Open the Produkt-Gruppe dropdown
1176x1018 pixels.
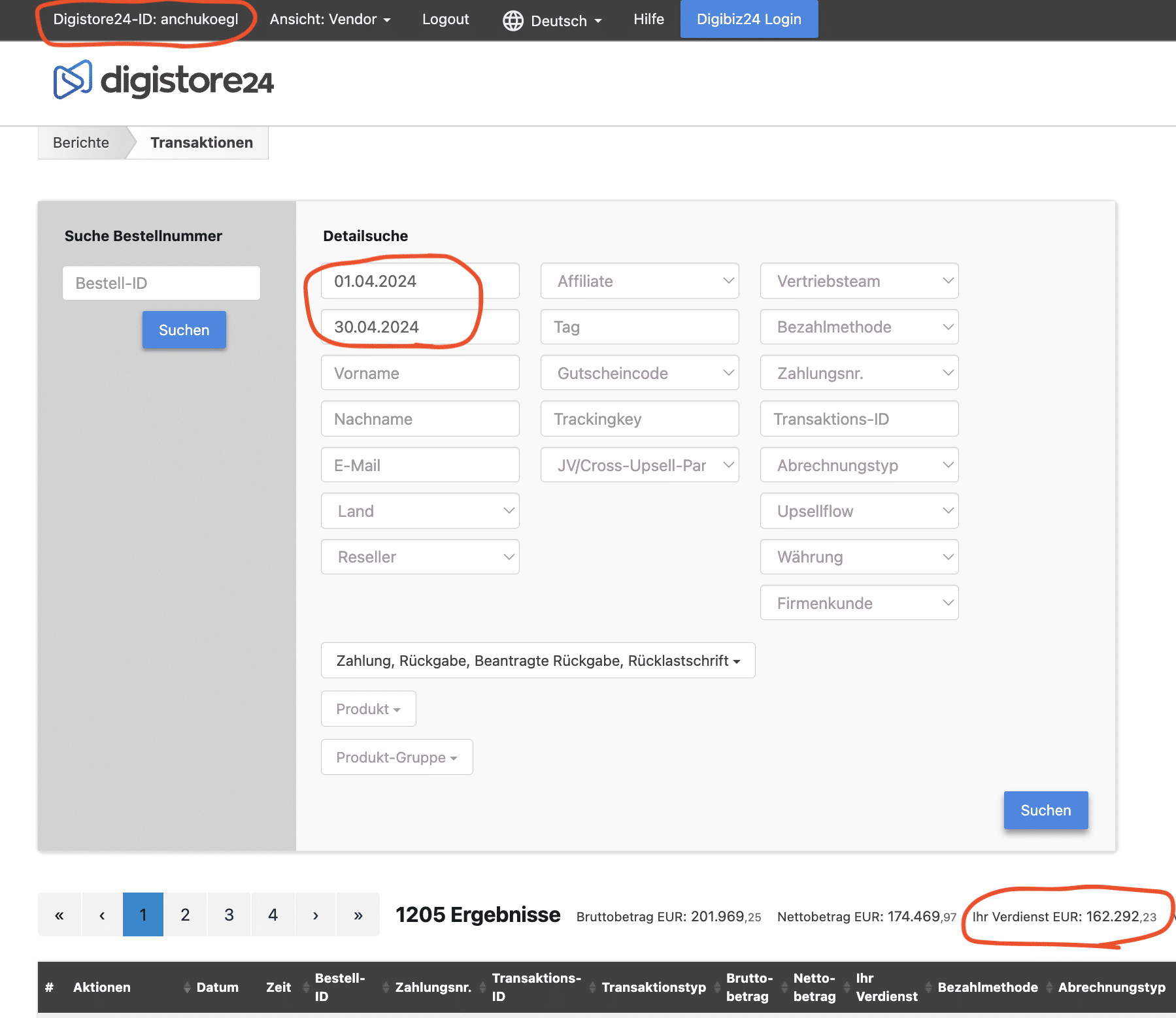(397, 757)
